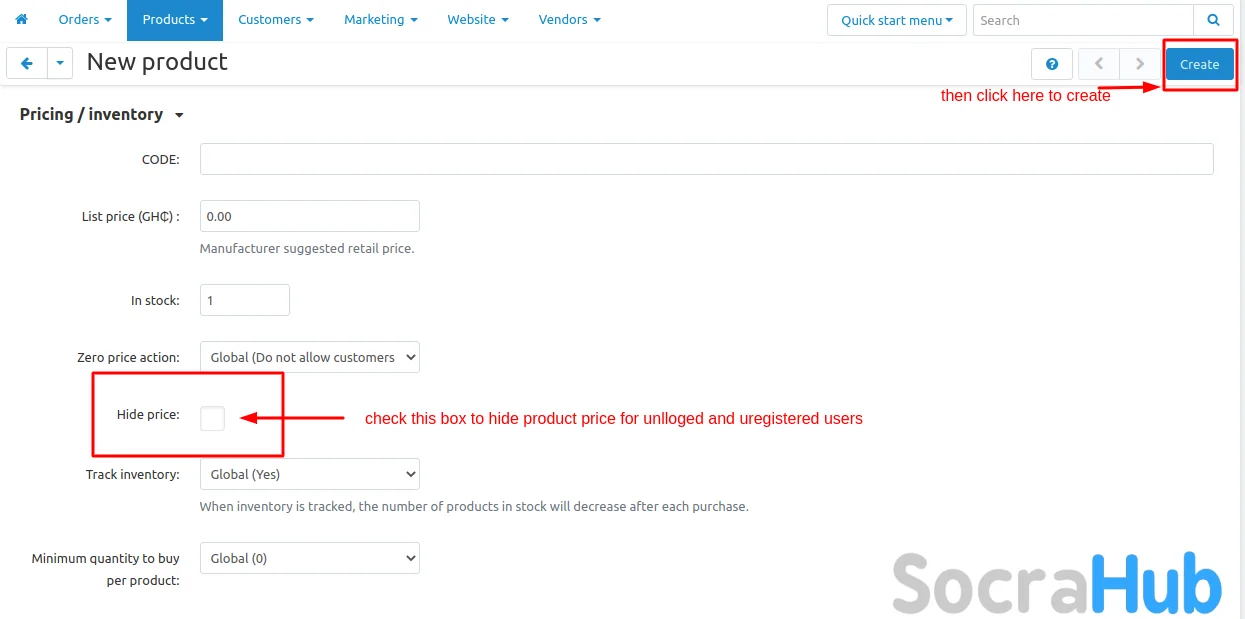Open the Orders menu
1245x619 pixels.
pos(84,19)
